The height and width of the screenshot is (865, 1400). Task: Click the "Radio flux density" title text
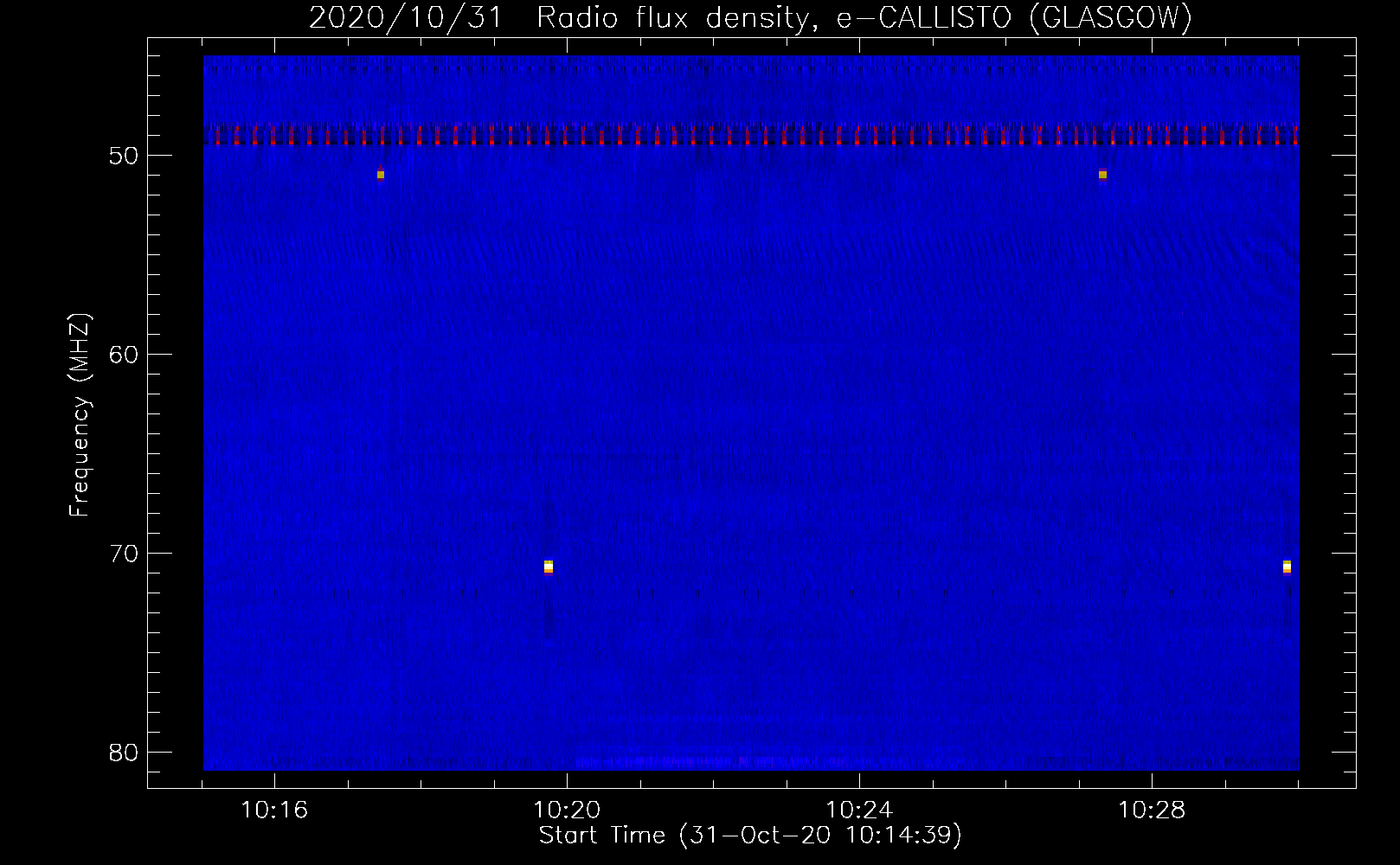(673, 17)
